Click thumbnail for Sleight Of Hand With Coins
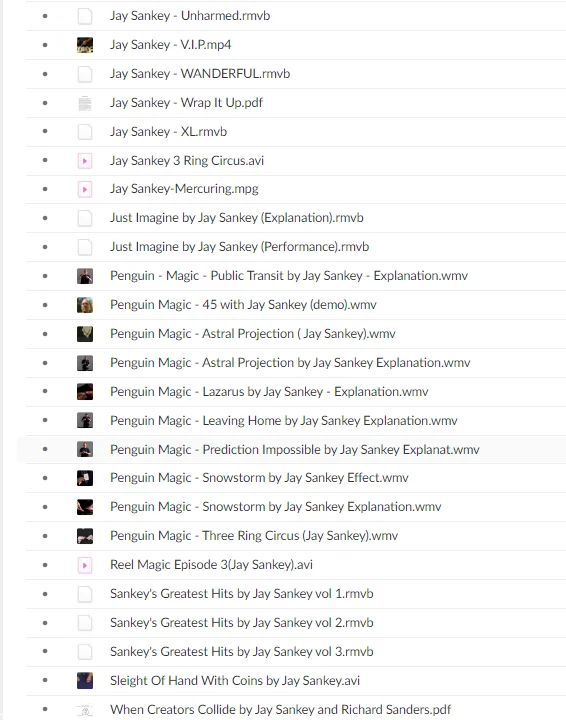The image size is (566, 720). 85,681
